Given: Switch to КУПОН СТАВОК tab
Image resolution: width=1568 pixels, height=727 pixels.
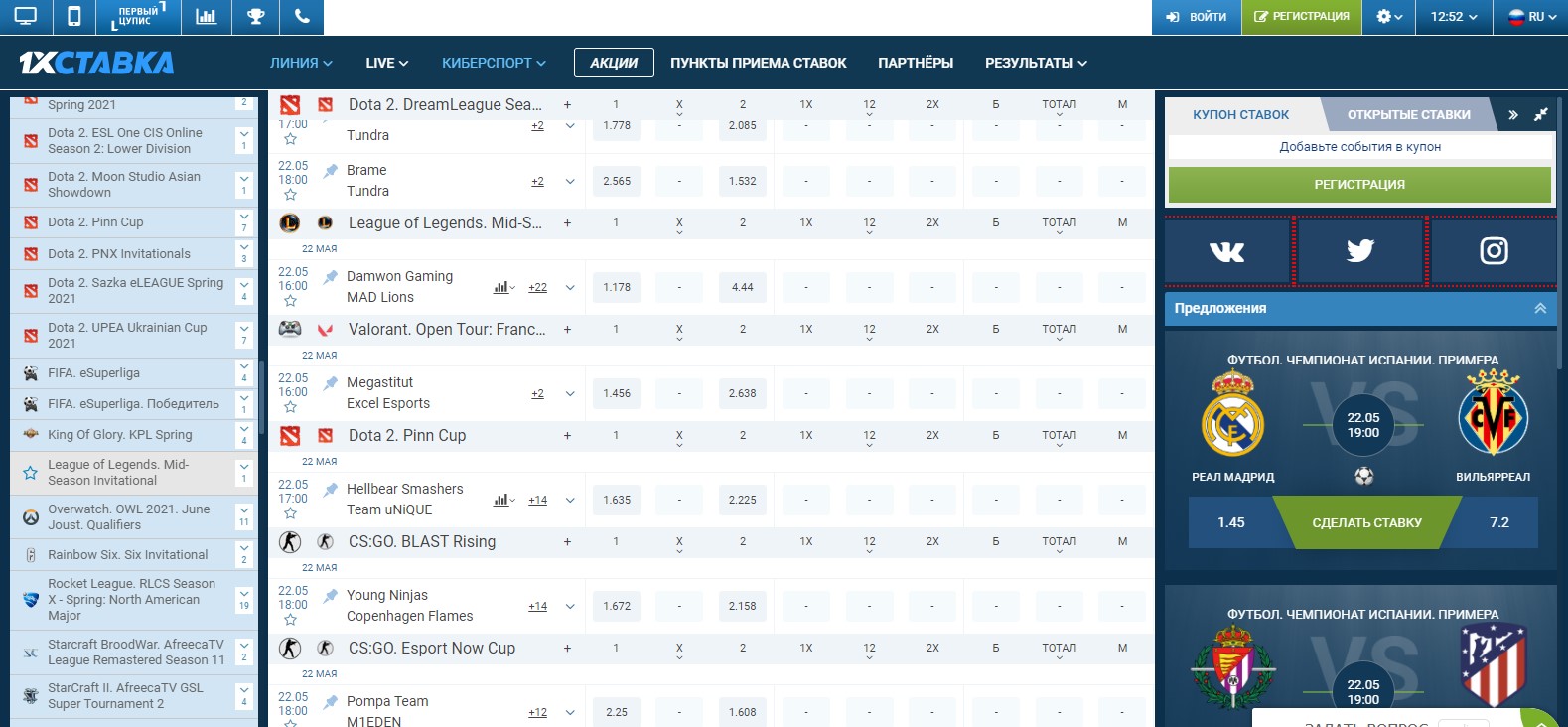Looking at the screenshot, I should pos(1241,115).
